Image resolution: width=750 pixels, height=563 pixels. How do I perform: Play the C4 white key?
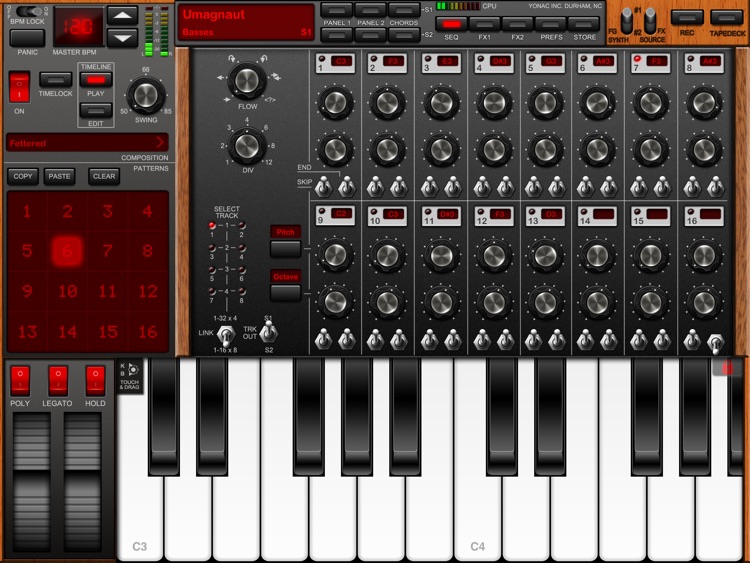478,517
